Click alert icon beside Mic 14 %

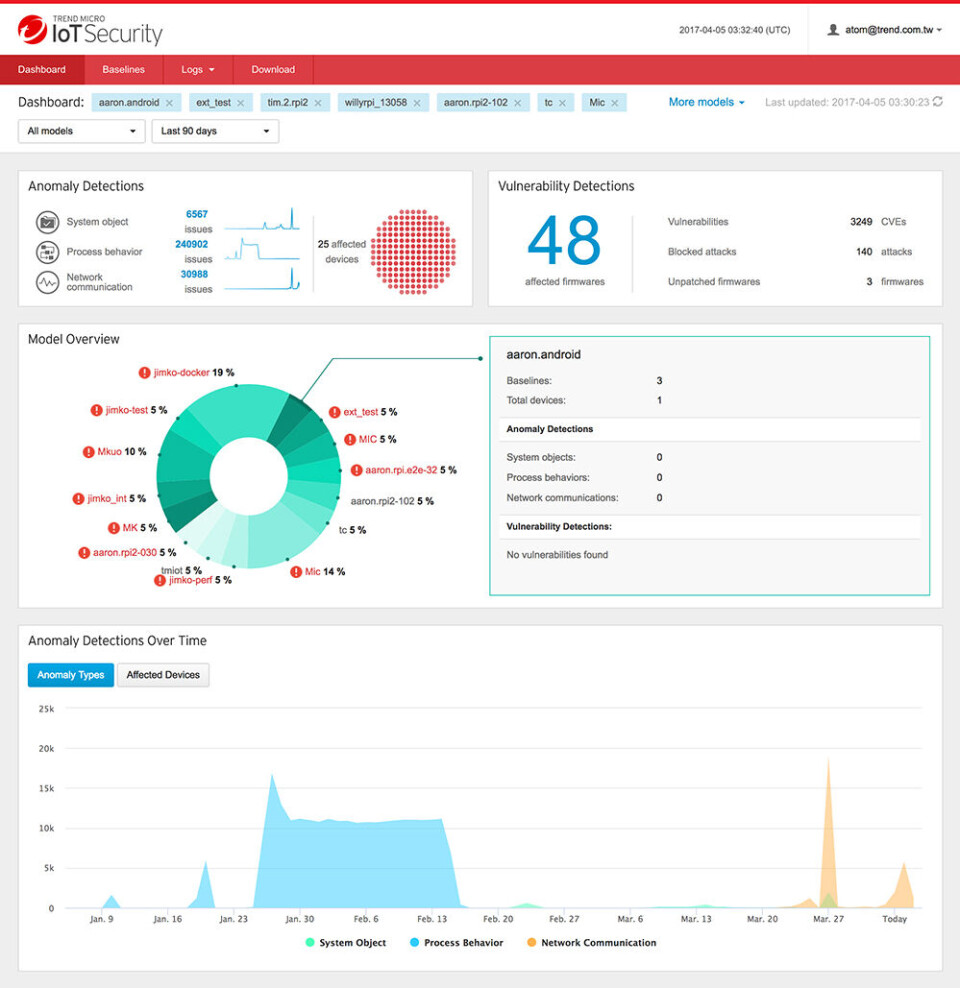click(296, 572)
